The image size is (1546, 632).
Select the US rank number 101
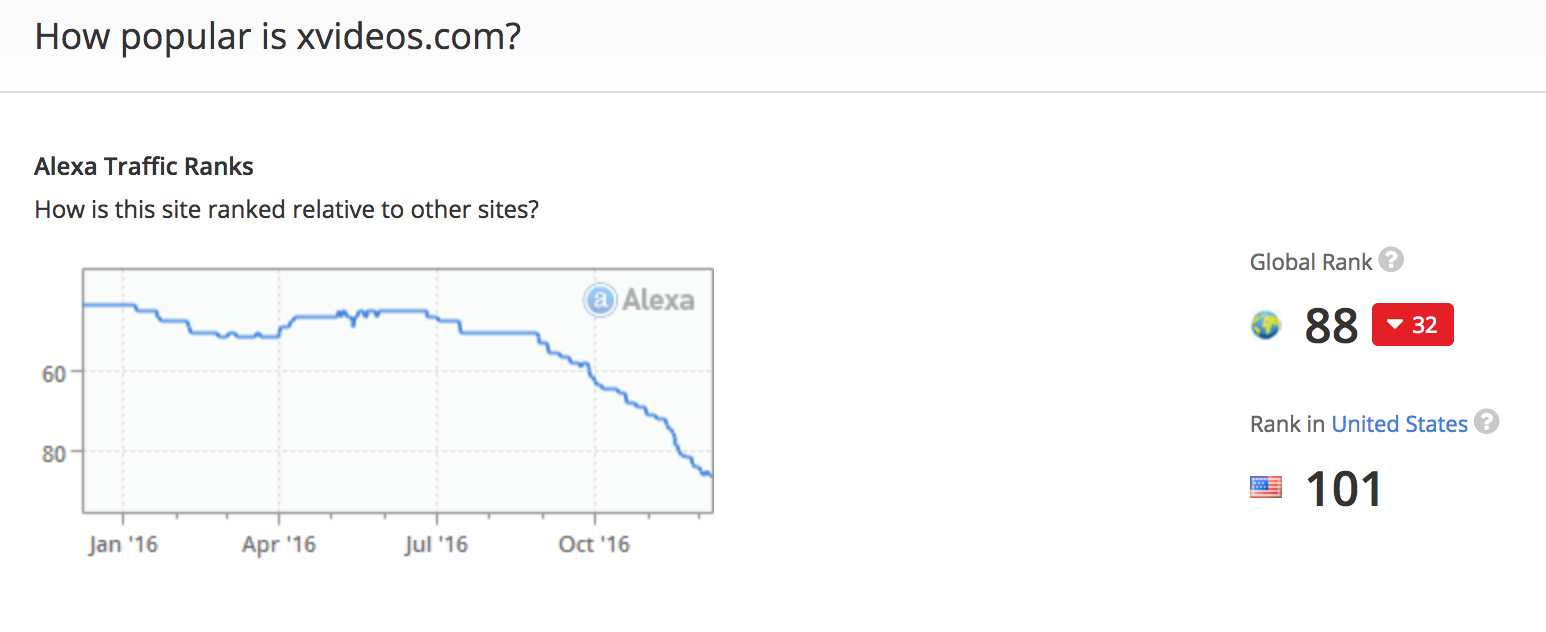click(1344, 489)
